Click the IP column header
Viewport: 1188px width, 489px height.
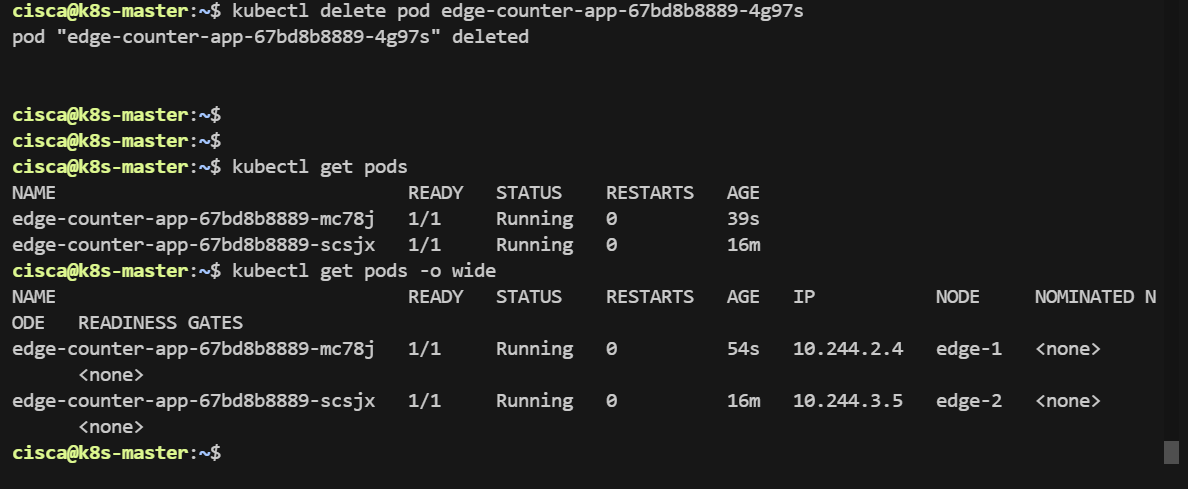point(804,297)
